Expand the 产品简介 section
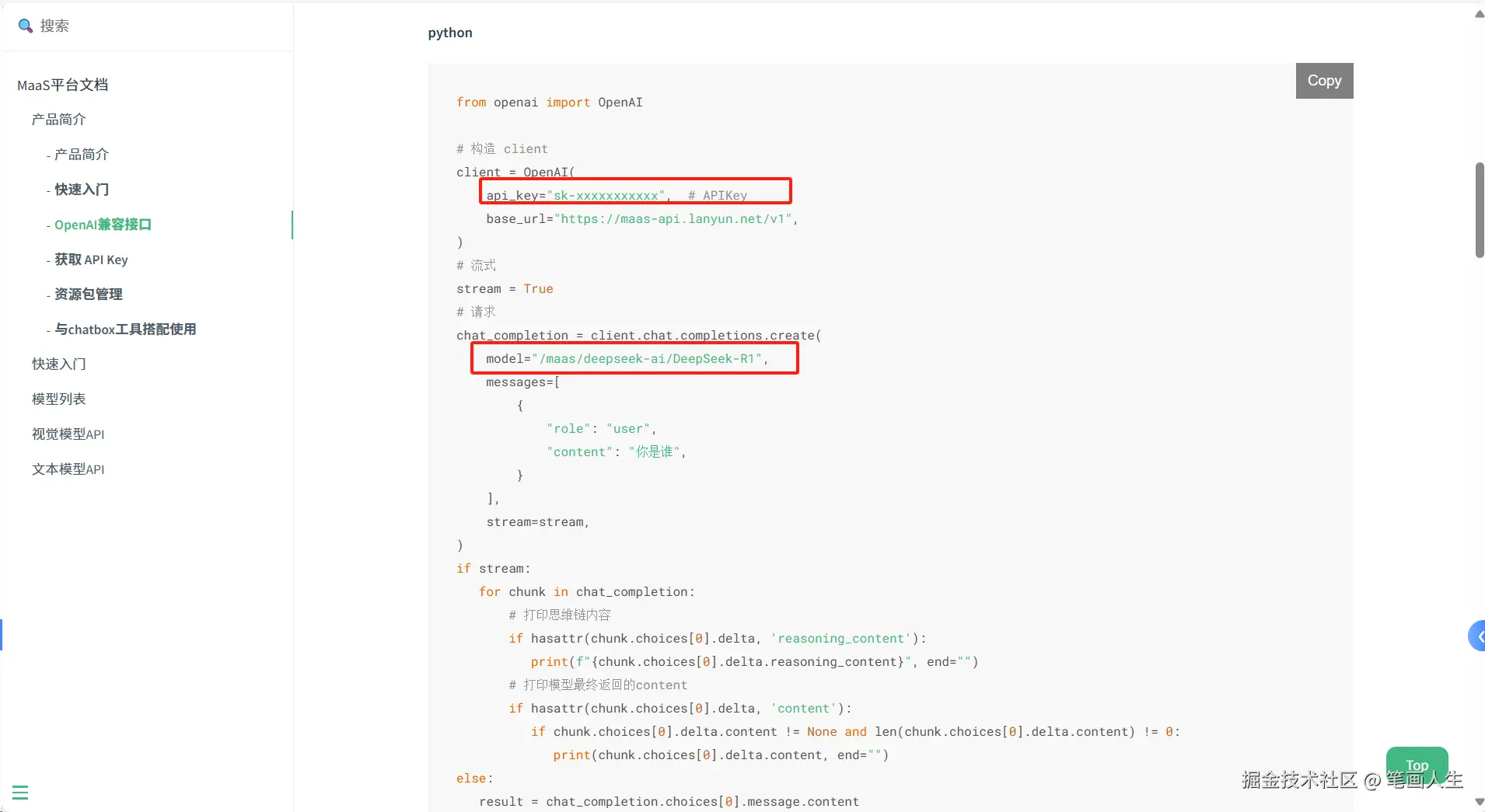1485x812 pixels. 58,119
